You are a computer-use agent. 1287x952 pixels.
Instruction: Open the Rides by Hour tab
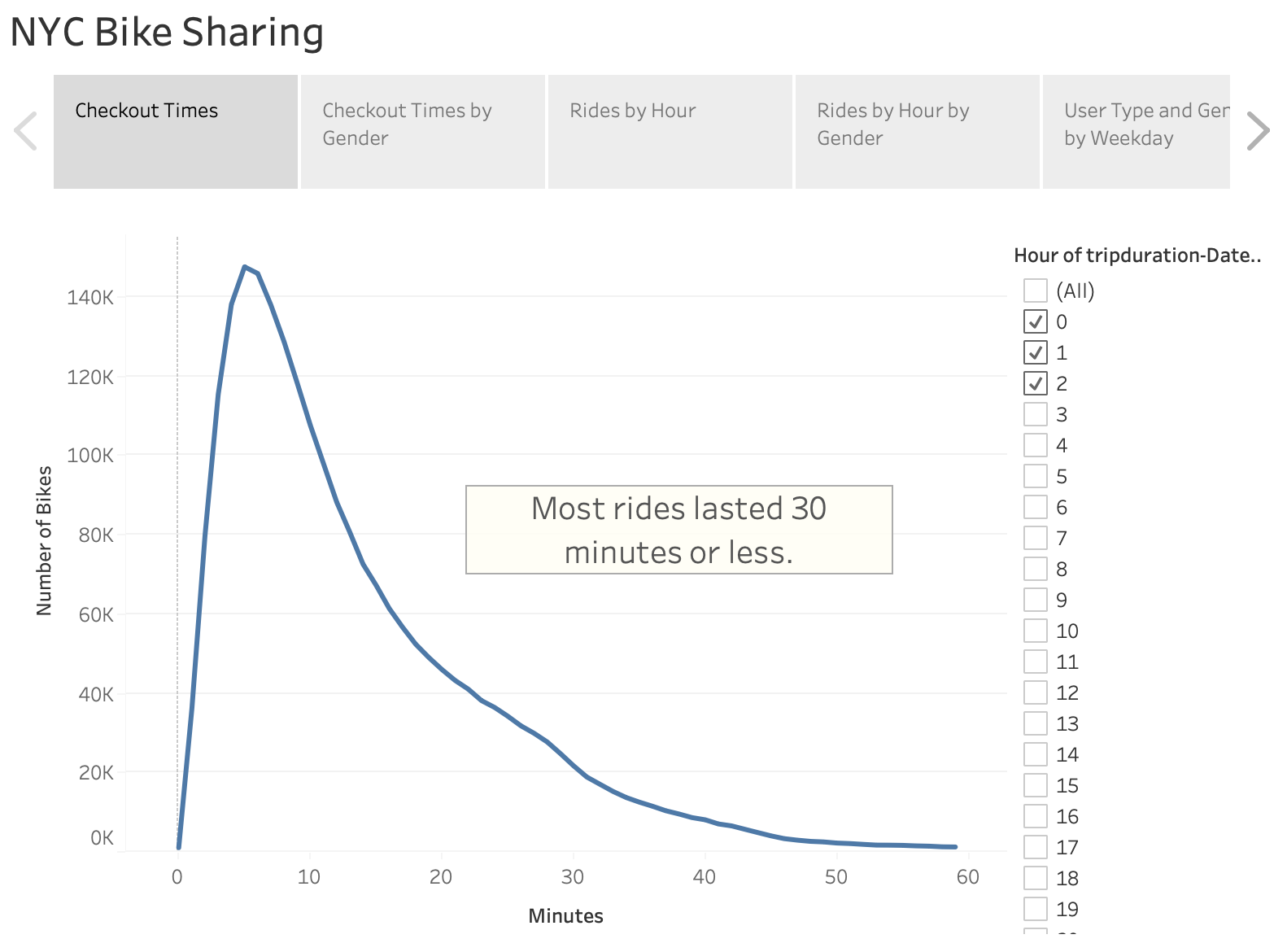(x=670, y=130)
